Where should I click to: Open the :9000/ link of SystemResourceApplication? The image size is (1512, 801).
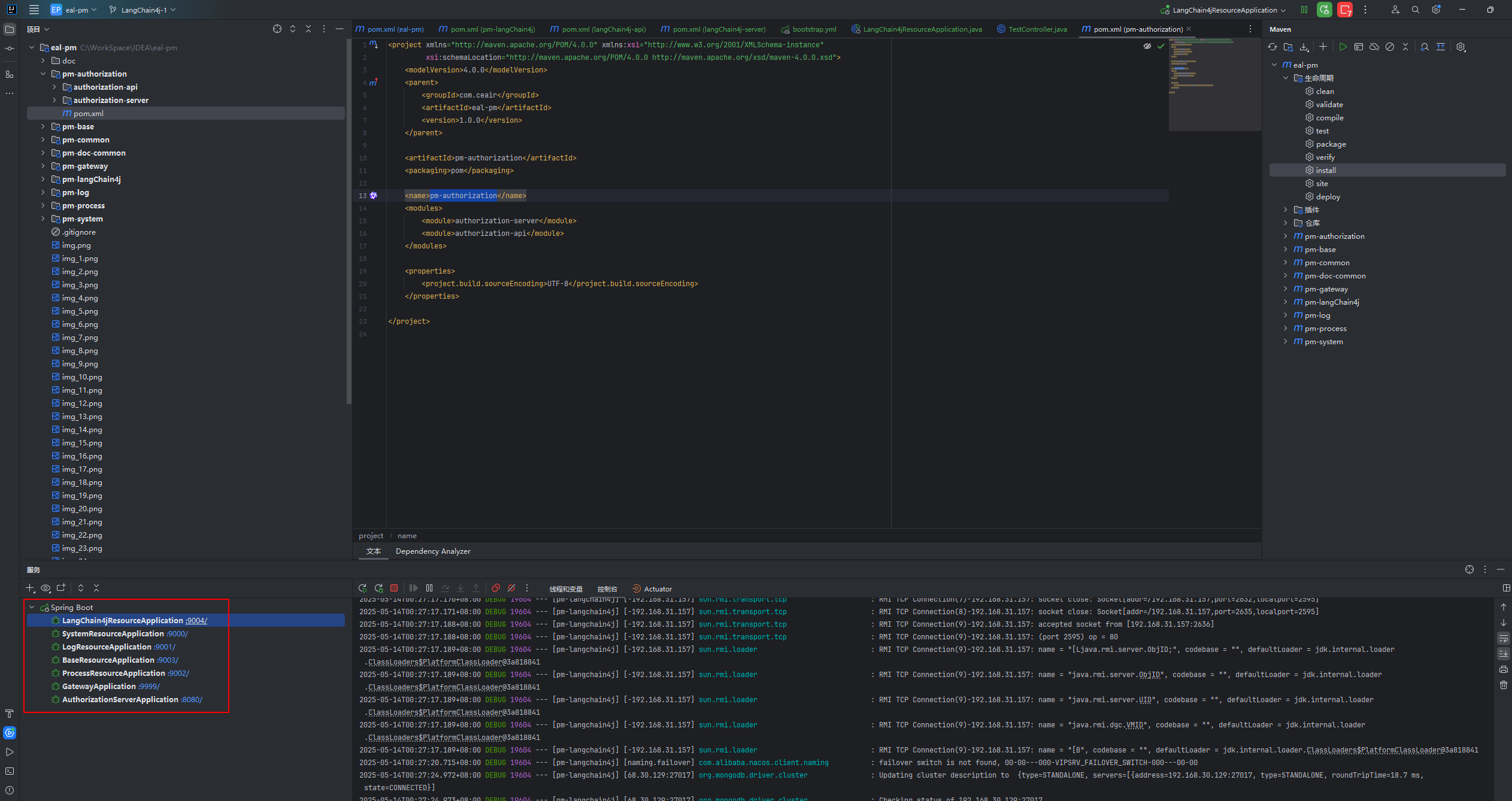tap(177, 634)
